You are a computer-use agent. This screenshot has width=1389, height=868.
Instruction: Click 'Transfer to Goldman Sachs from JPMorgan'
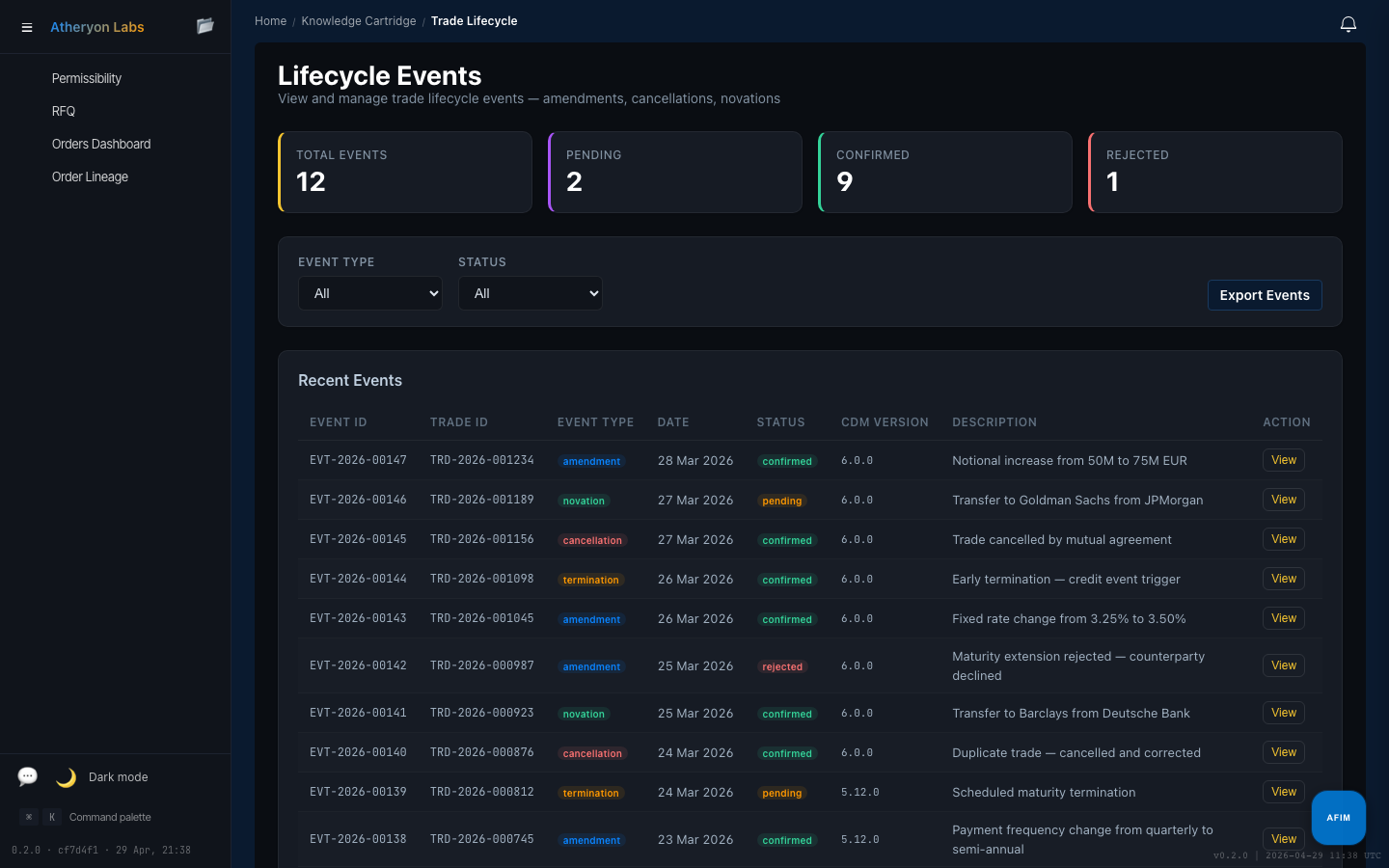point(1077,500)
